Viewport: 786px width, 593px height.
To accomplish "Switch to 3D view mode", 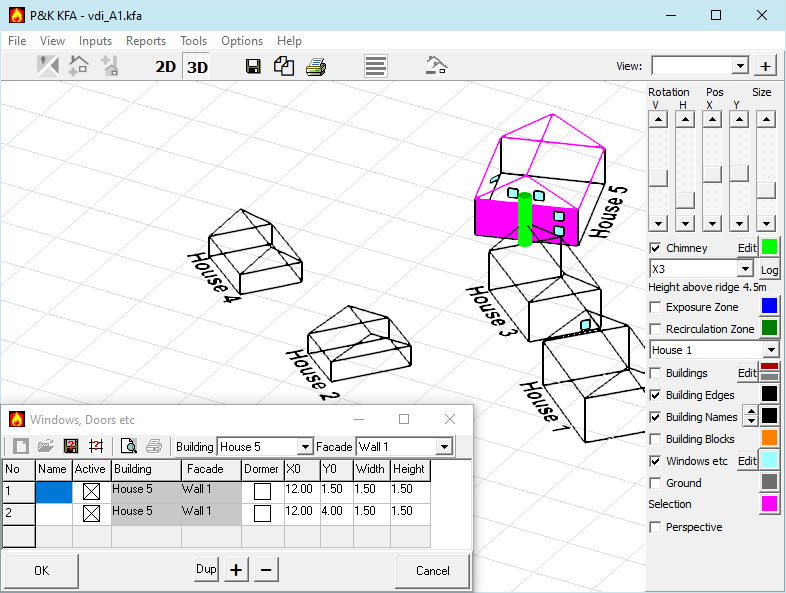I will 197,67.
